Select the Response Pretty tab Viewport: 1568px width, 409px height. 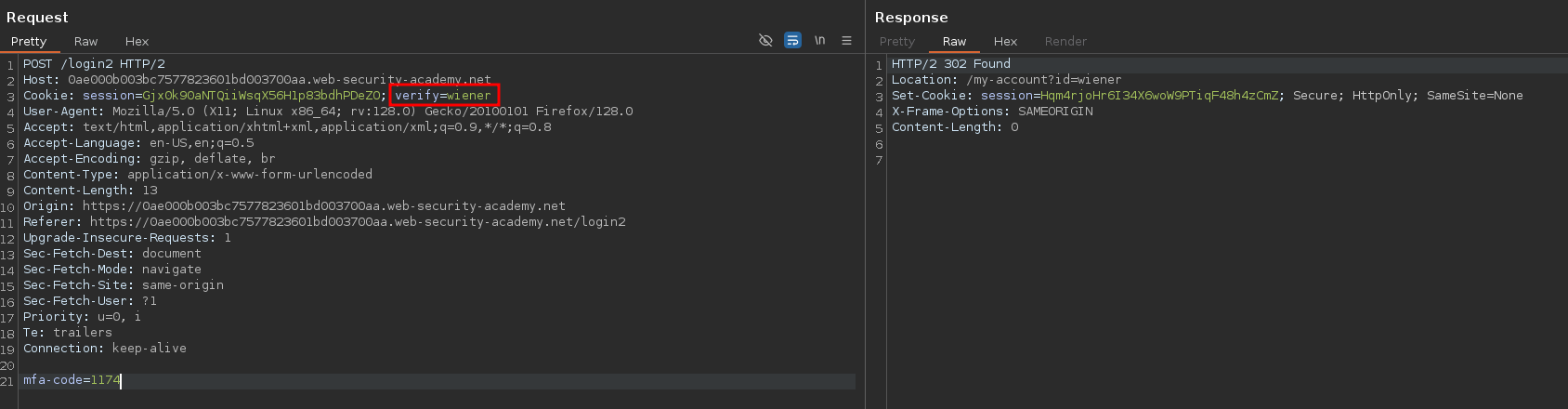click(x=896, y=41)
